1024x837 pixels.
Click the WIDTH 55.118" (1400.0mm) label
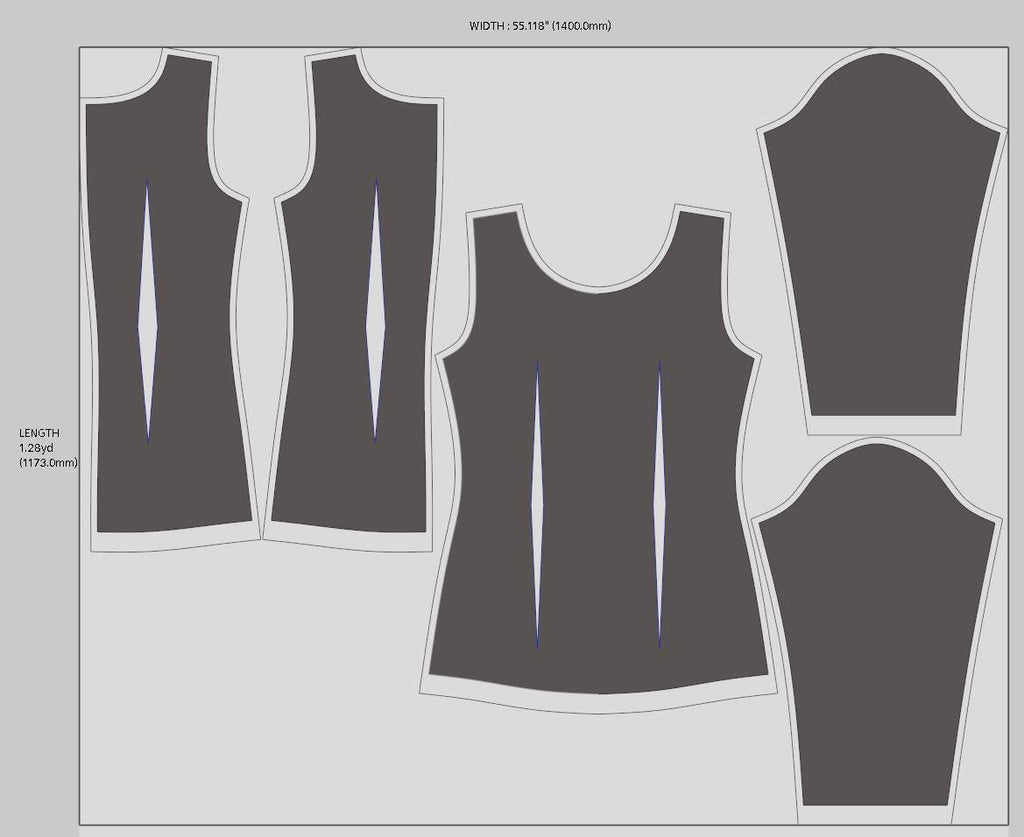[540, 26]
